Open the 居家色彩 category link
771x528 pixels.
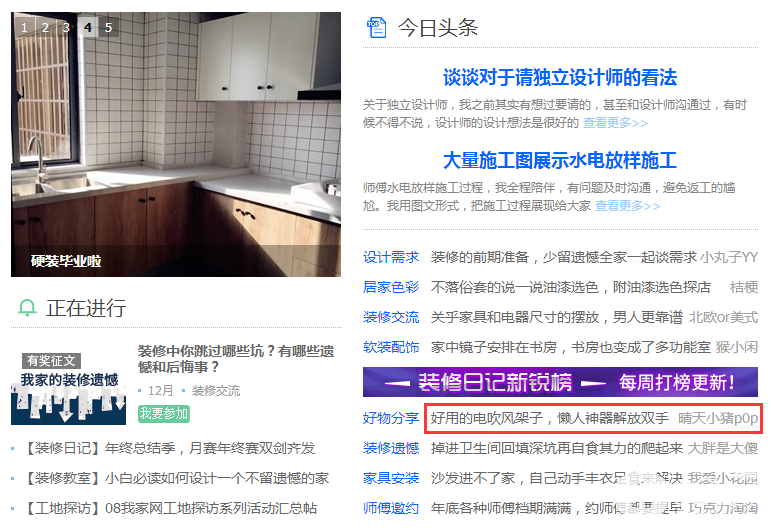[x=391, y=287]
